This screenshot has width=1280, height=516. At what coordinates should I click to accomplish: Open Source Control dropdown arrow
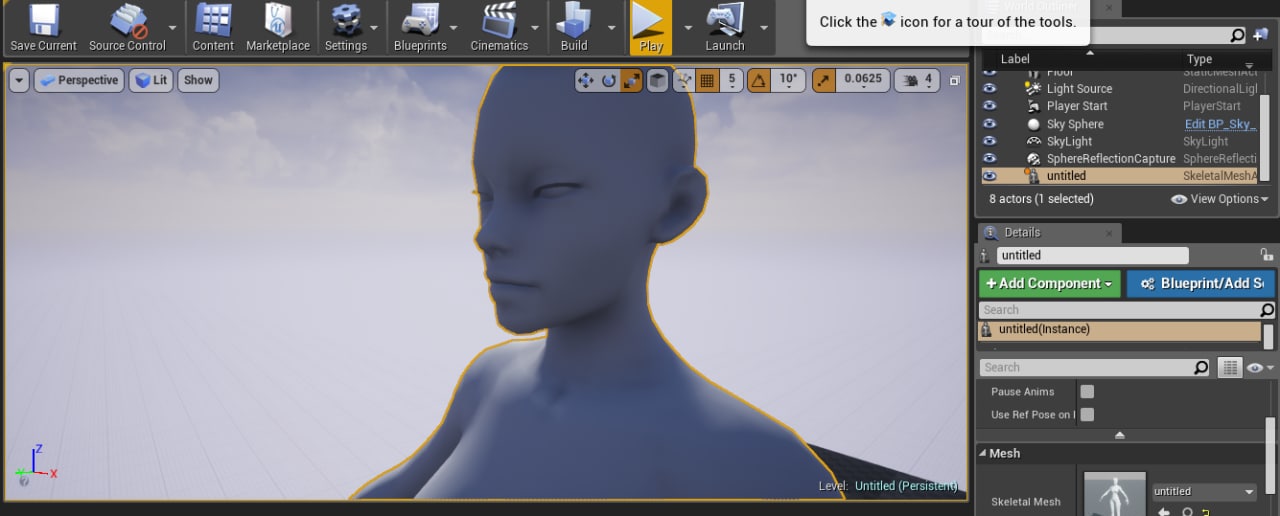click(173, 28)
